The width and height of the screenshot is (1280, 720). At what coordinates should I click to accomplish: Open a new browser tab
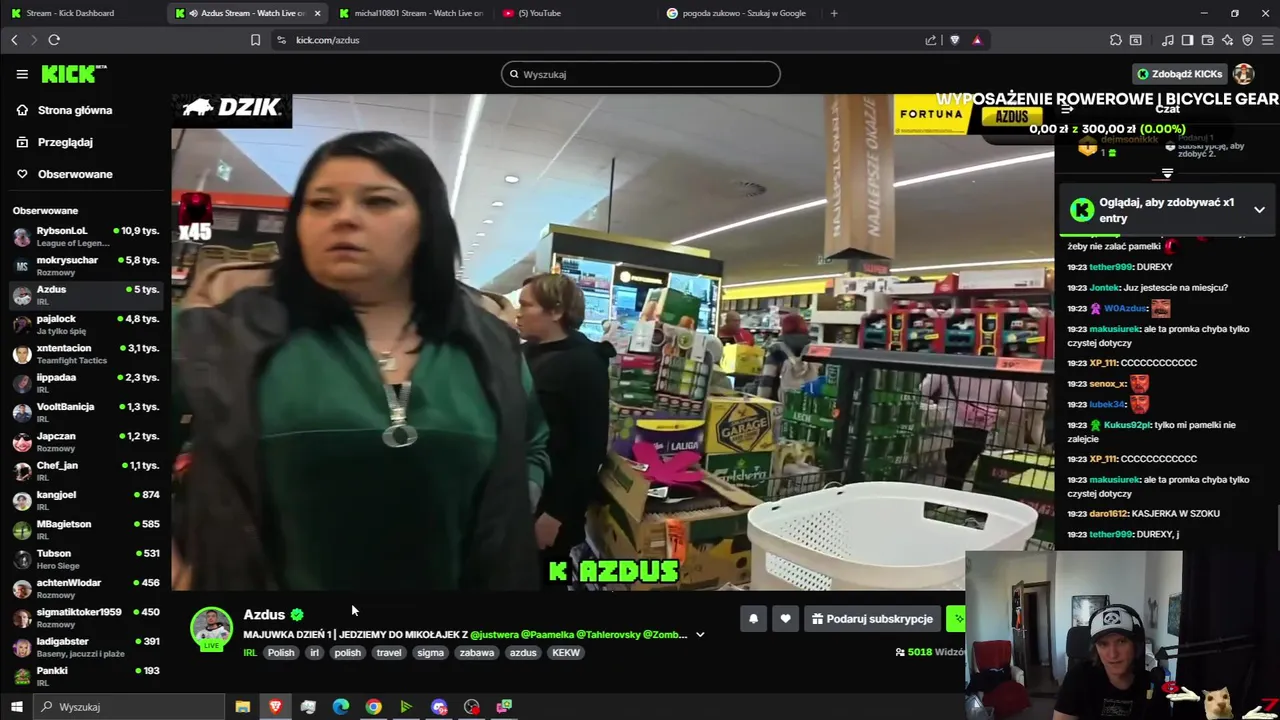(x=834, y=13)
